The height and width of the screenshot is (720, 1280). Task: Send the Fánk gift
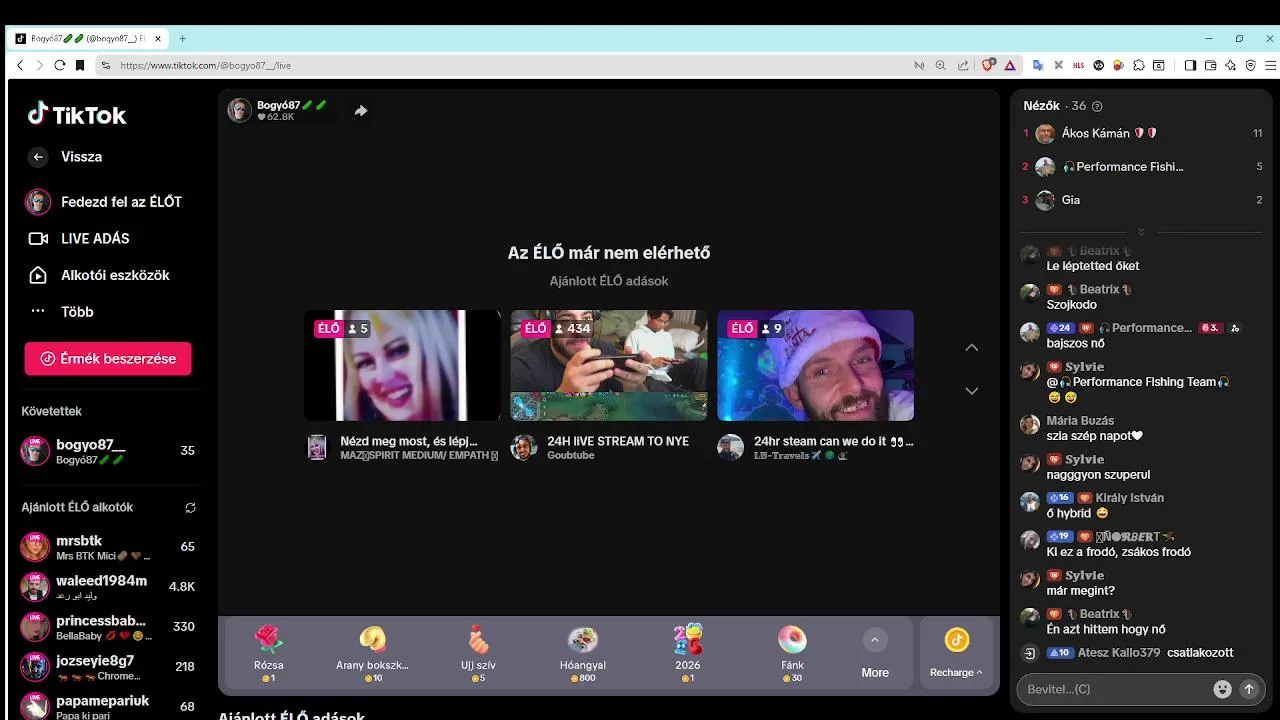click(x=792, y=653)
